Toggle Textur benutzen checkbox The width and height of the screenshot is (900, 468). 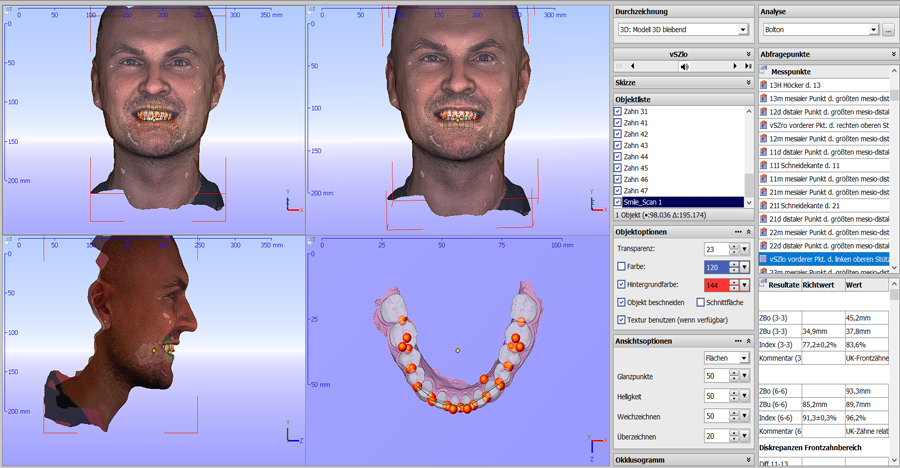point(621,320)
